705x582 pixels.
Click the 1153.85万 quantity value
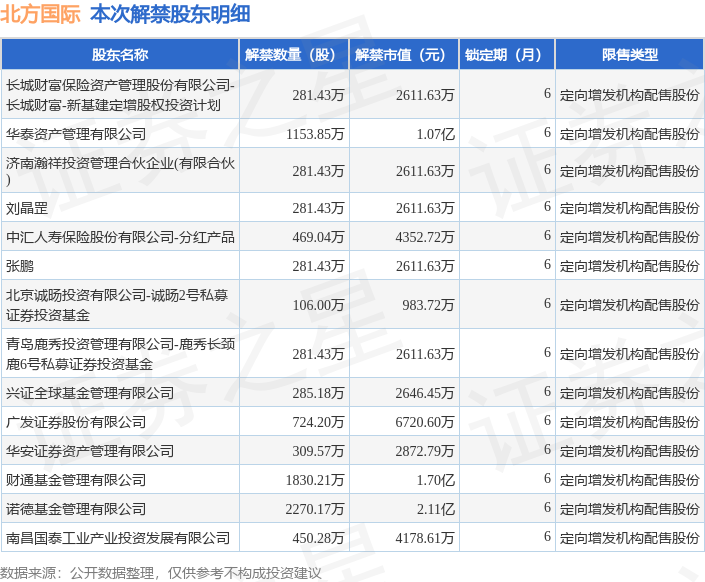pos(315,134)
